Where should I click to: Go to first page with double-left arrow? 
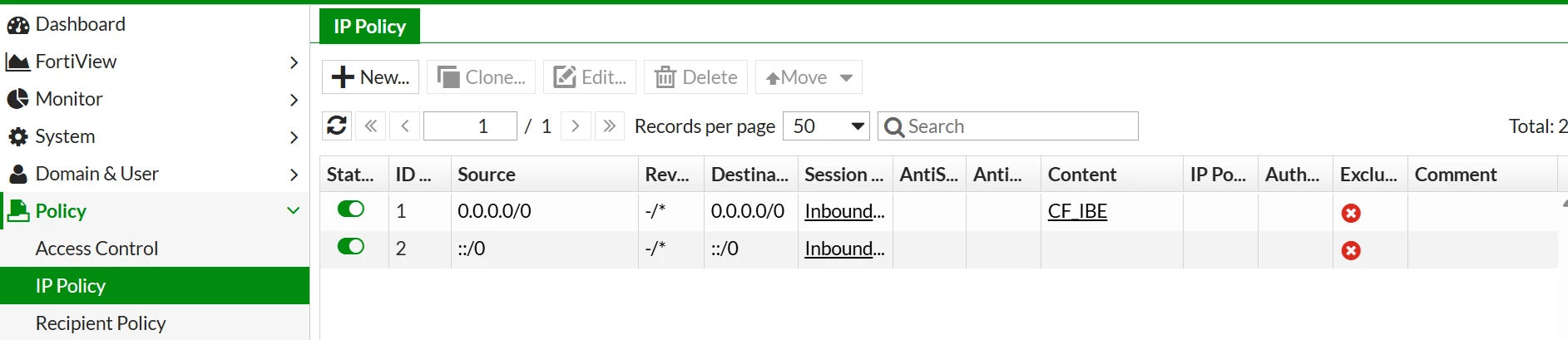371,126
